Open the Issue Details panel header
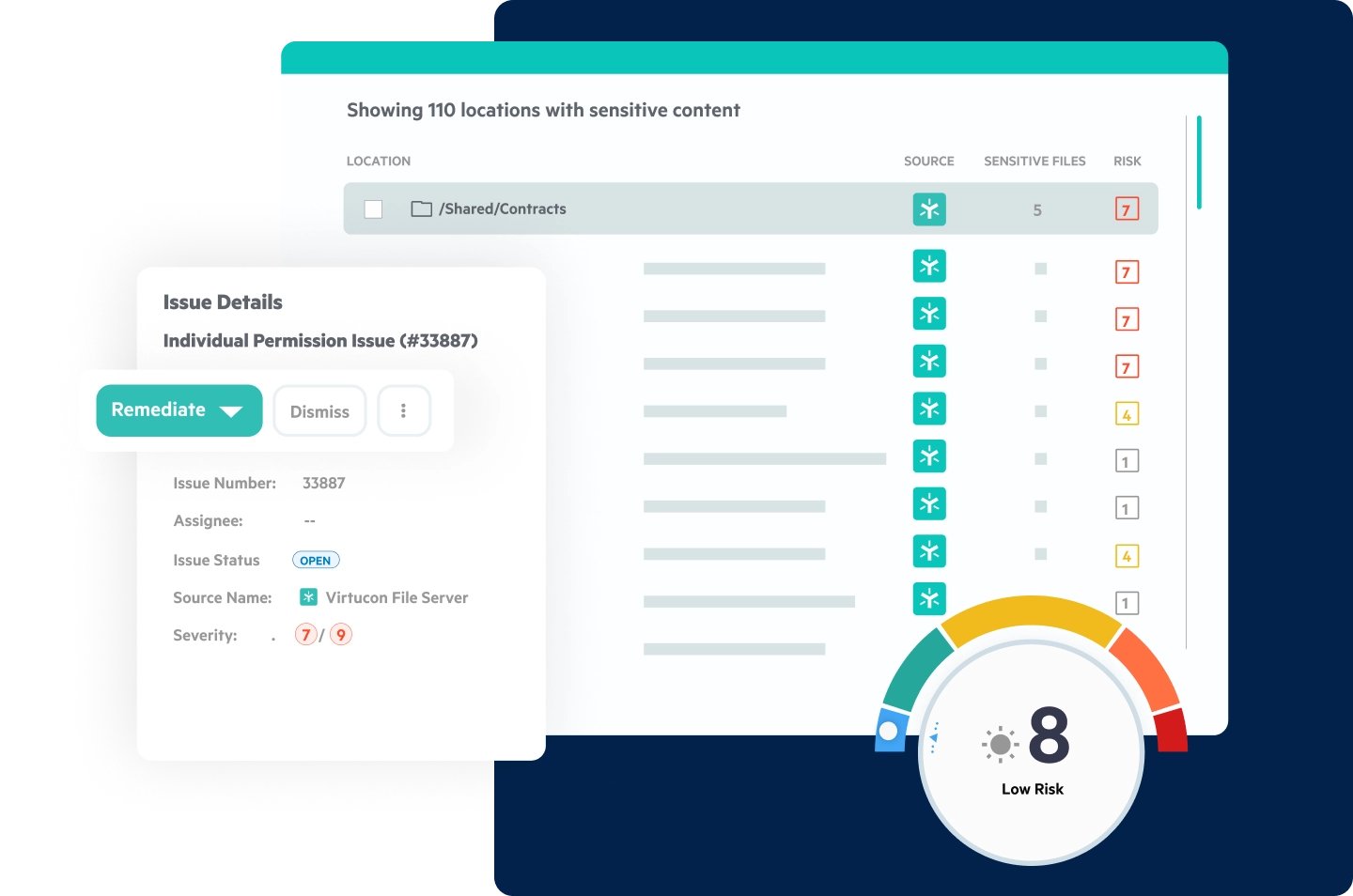This screenshot has height=896, width=1353. tap(223, 301)
